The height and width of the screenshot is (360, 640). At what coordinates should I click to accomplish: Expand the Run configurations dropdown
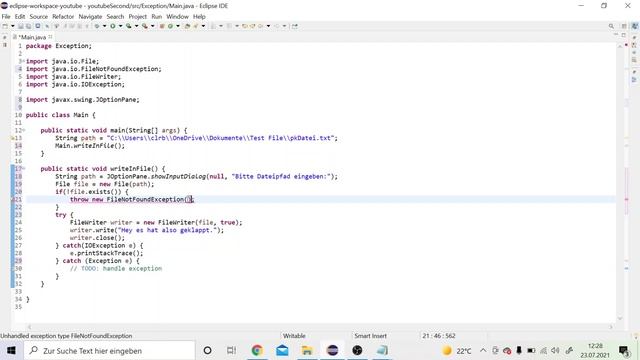(120, 26)
